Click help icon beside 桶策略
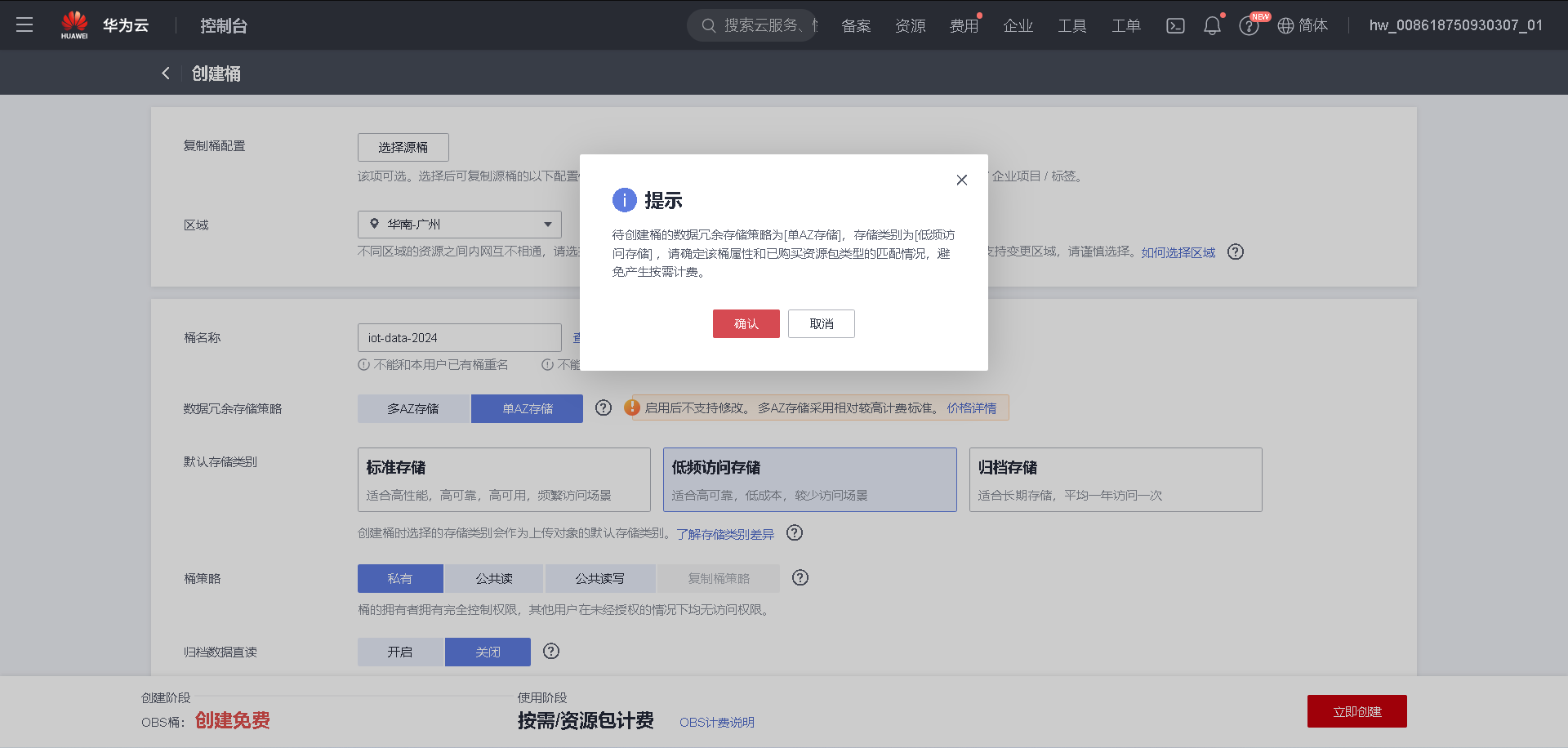This screenshot has width=1568, height=748. pos(800,578)
